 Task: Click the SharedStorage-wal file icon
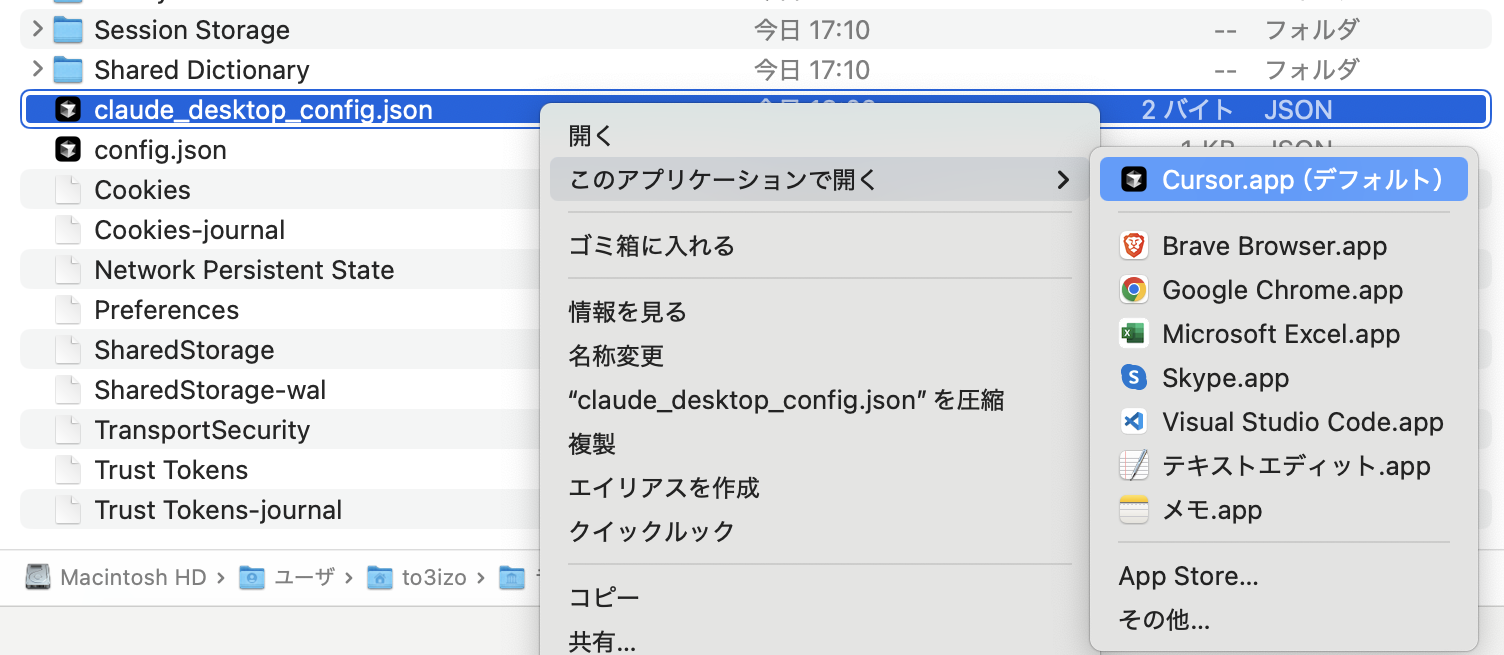(x=67, y=390)
